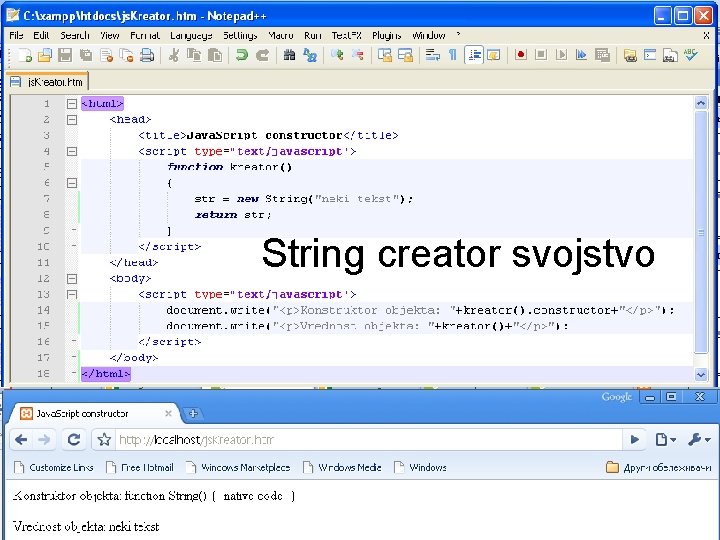Image resolution: width=720 pixels, height=540 pixels.
Task: Open Chrome's page menu dropdown
Action: click(x=665, y=440)
